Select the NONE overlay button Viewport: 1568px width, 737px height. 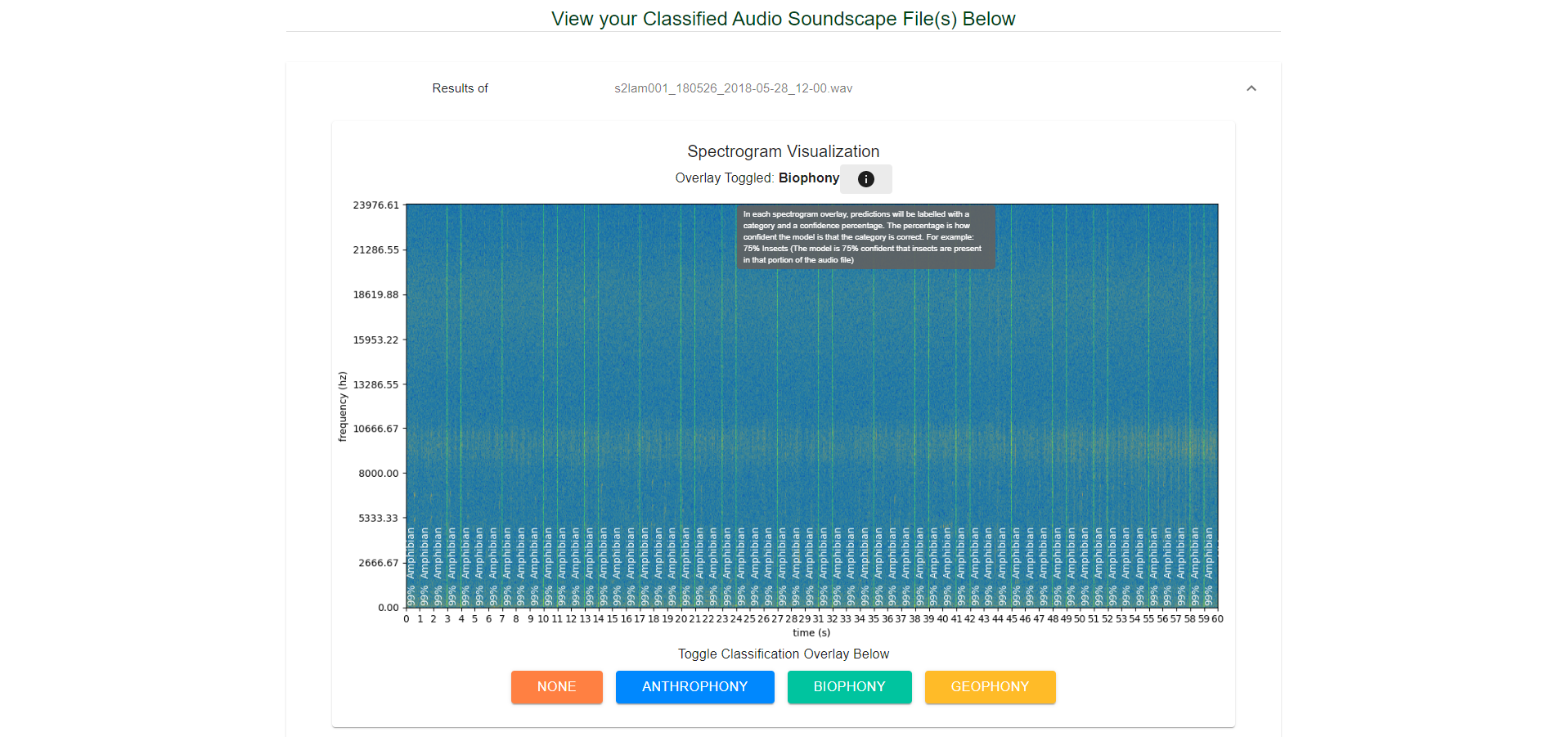(556, 687)
